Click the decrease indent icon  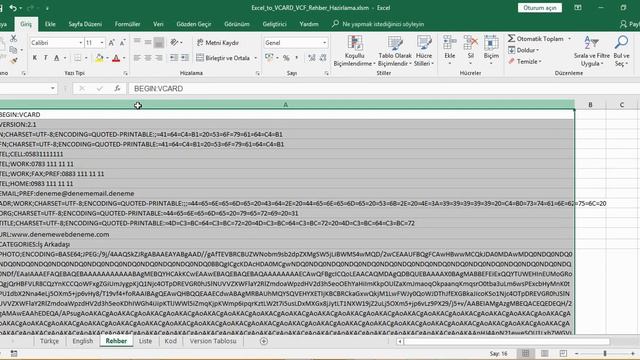point(174,58)
